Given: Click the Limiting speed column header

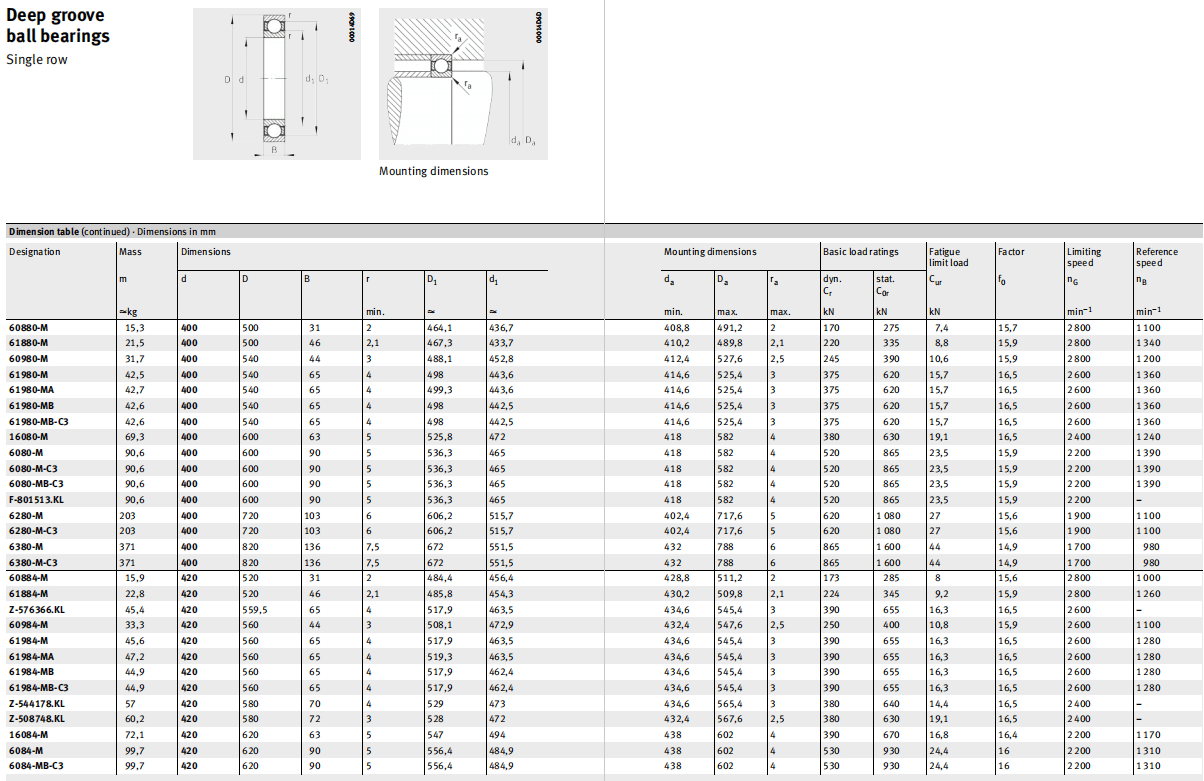Looking at the screenshot, I should (1083, 257).
